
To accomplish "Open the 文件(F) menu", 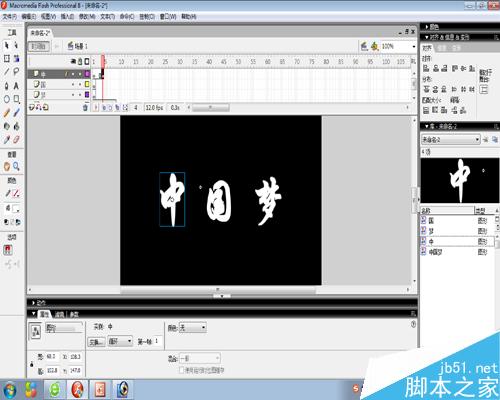I will coord(10,16).
